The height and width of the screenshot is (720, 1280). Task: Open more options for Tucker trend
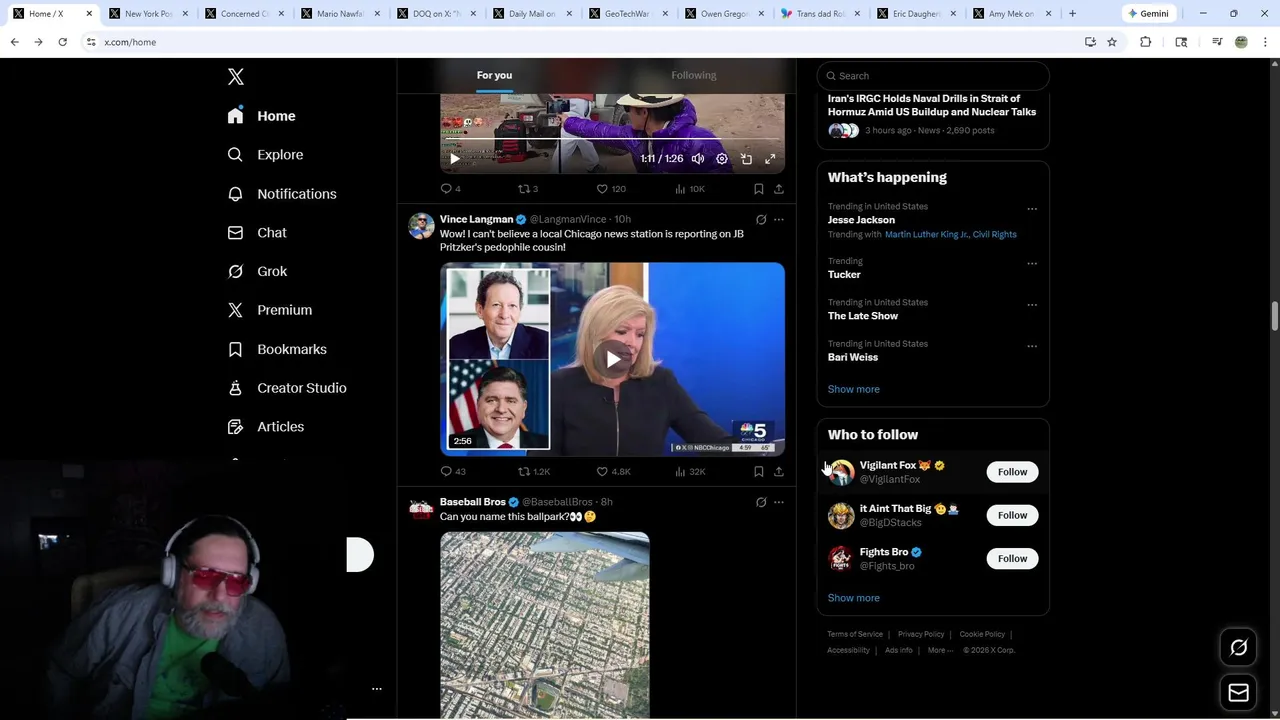(1032, 264)
